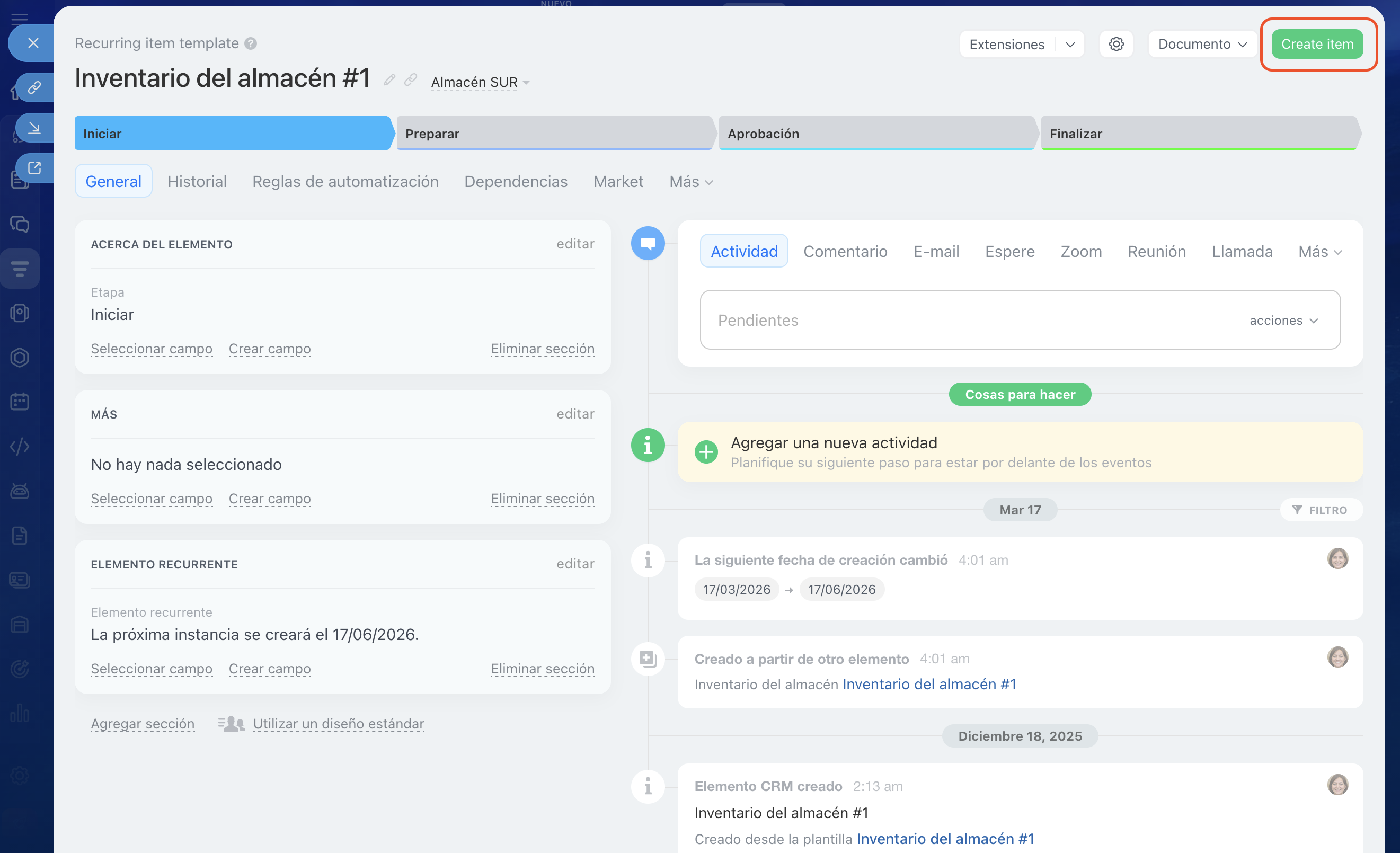Click the open-in-new-window side button
The image size is (1400, 853).
coord(34,168)
